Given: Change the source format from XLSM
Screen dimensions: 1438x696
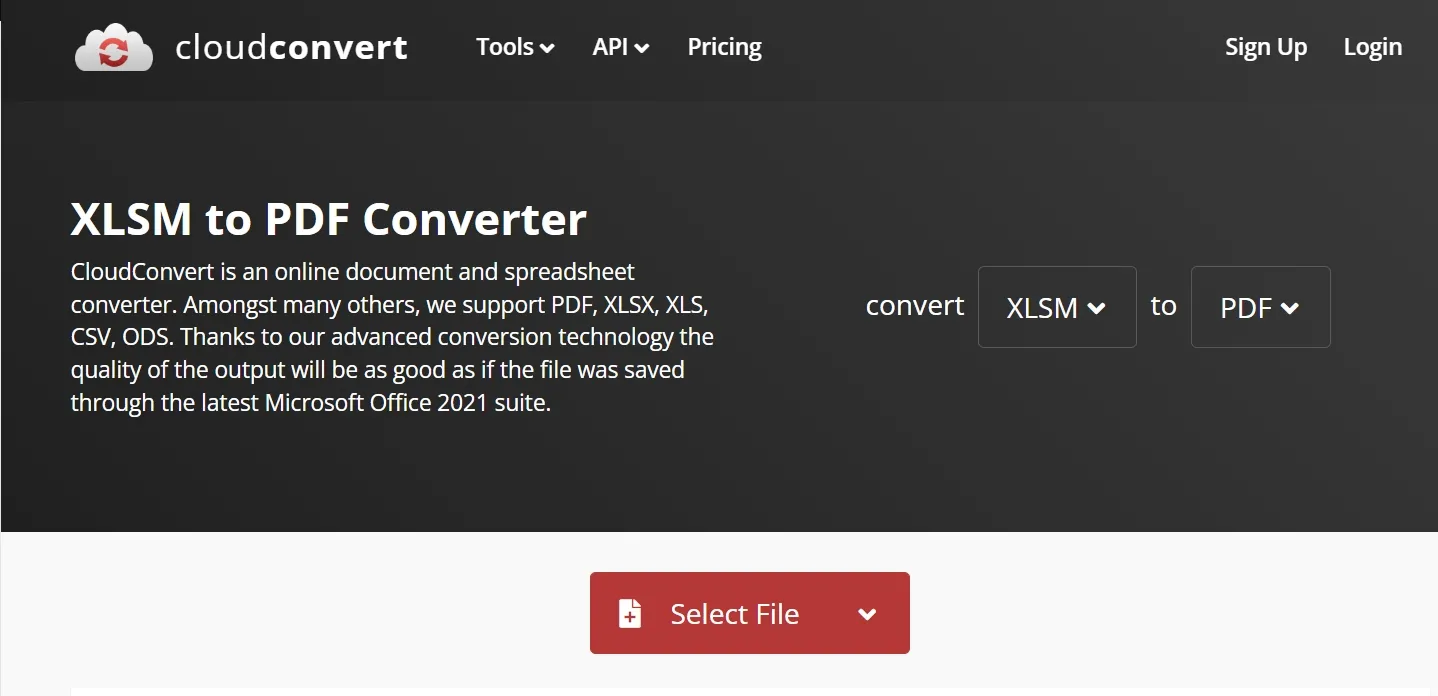Looking at the screenshot, I should 1056,307.
